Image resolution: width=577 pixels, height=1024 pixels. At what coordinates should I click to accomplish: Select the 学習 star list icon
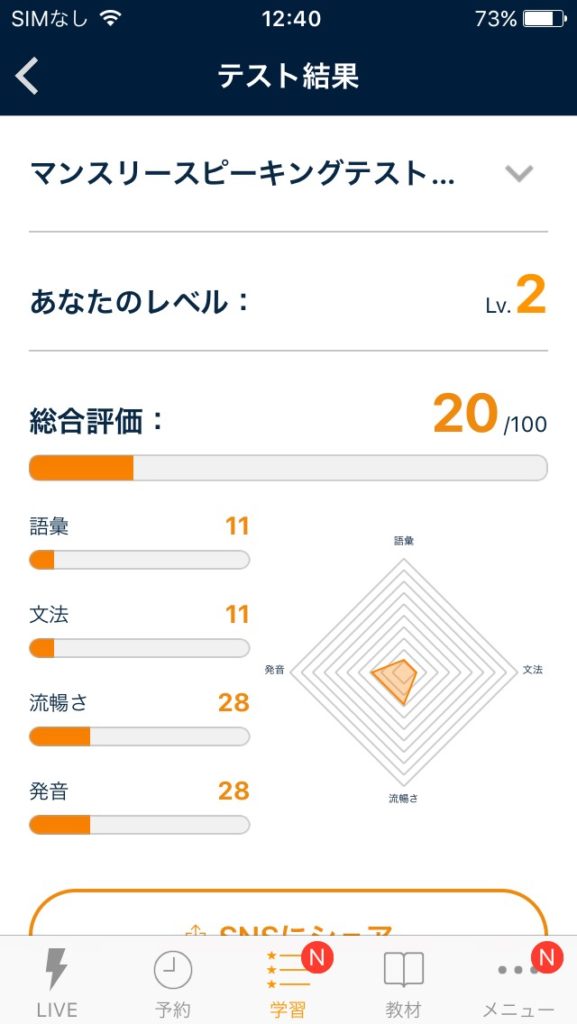pyautogui.click(x=288, y=970)
